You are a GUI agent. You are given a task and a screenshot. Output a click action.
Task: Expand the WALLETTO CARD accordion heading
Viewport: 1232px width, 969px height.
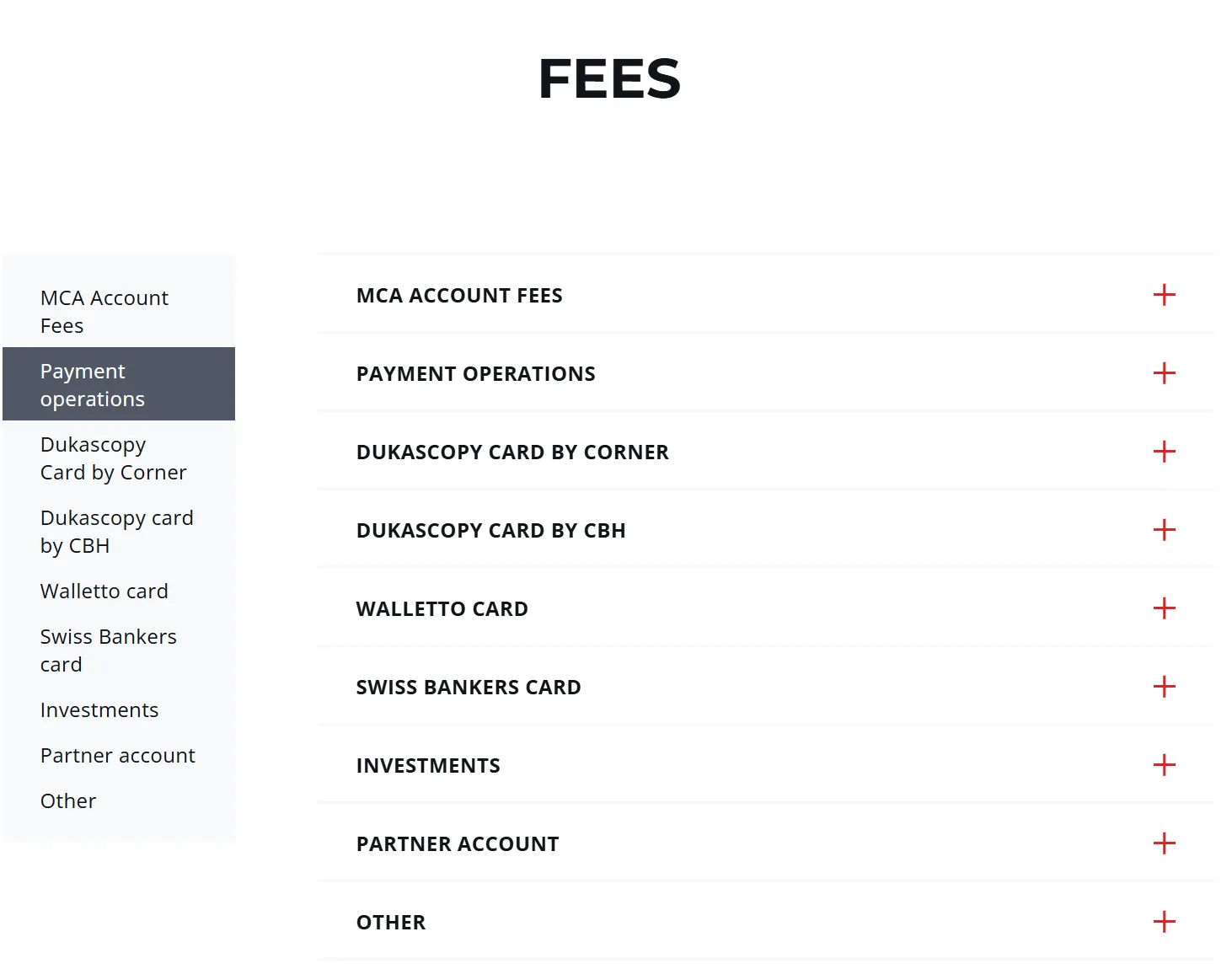[442, 609]
